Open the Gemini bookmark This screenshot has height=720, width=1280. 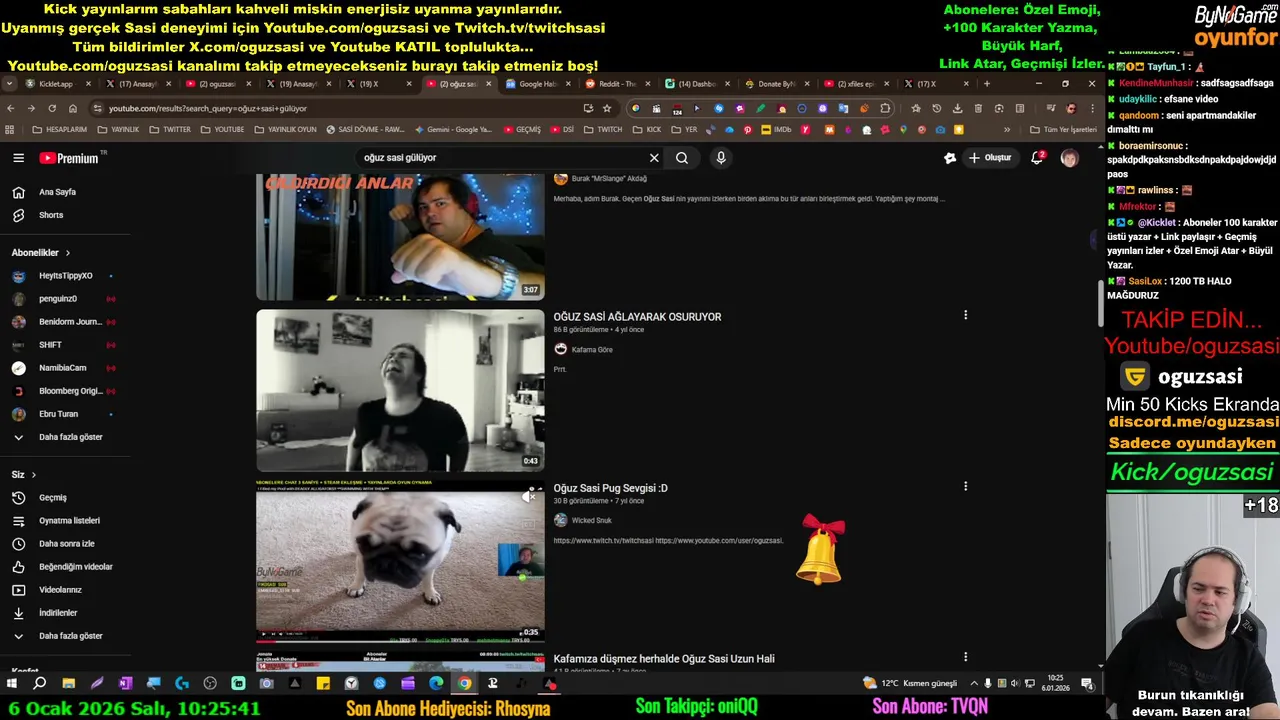coord(453,130)
